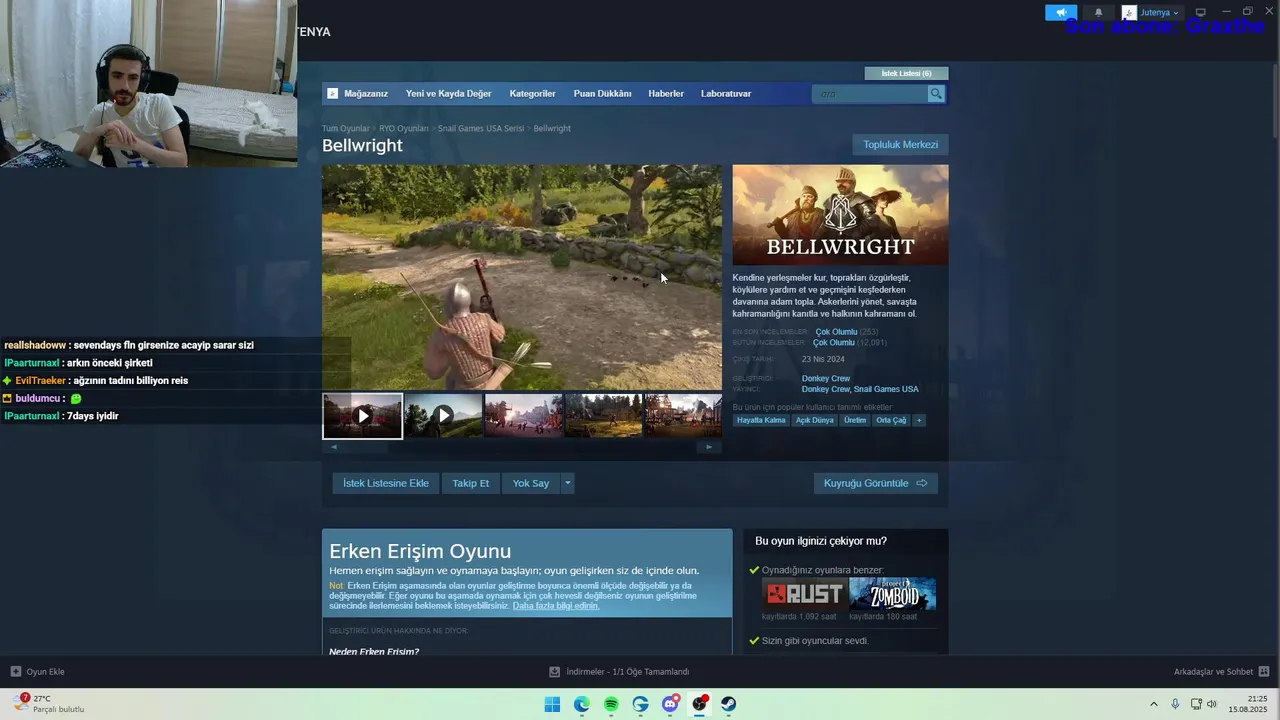The width and height of the screenshot is (1280, 720).
Task: Click the Arkadaşlar ve Sohbet icon
Action: click(1264, 672)
